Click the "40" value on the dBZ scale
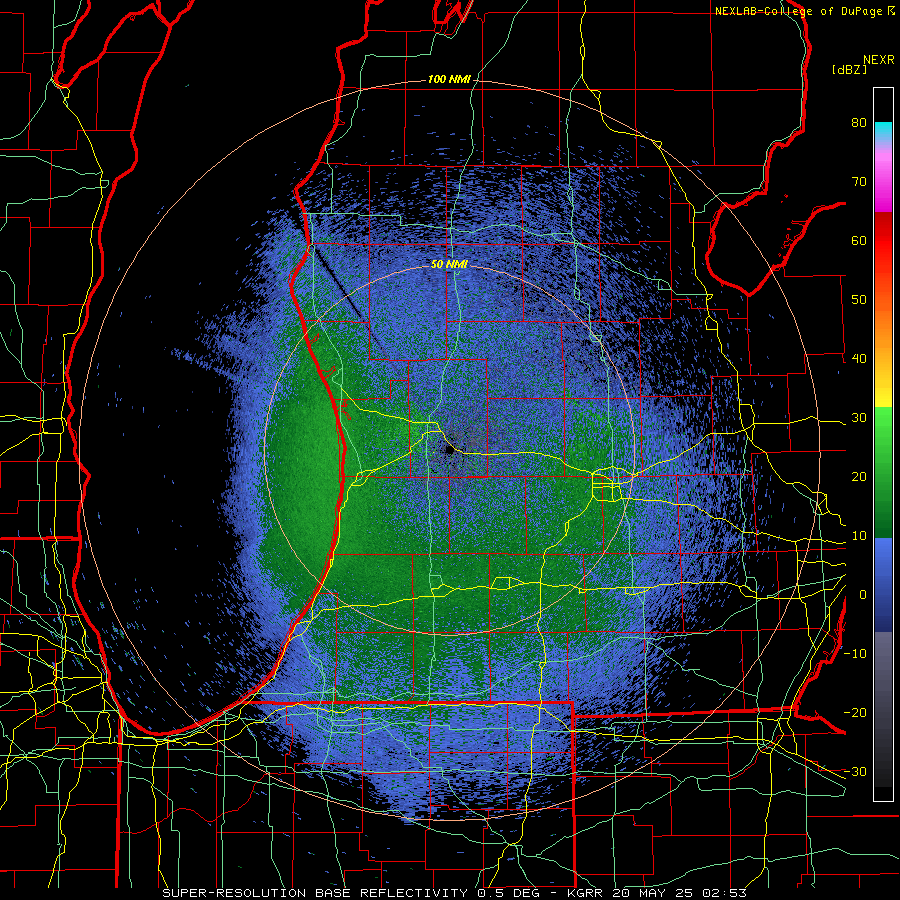This screenshot has height=900, width=900. [x=859, y=359]
